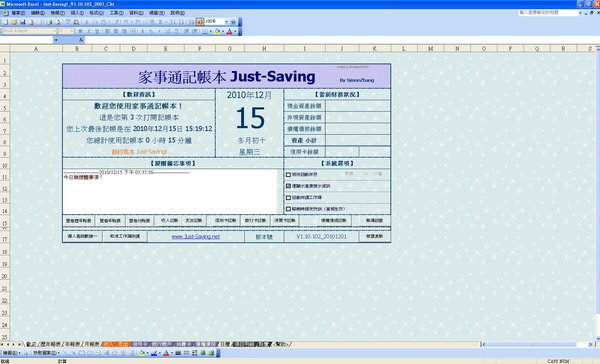600x364 pixels.
Task: Click the version text V1.10.102_20101201
Action: (321, 237)
